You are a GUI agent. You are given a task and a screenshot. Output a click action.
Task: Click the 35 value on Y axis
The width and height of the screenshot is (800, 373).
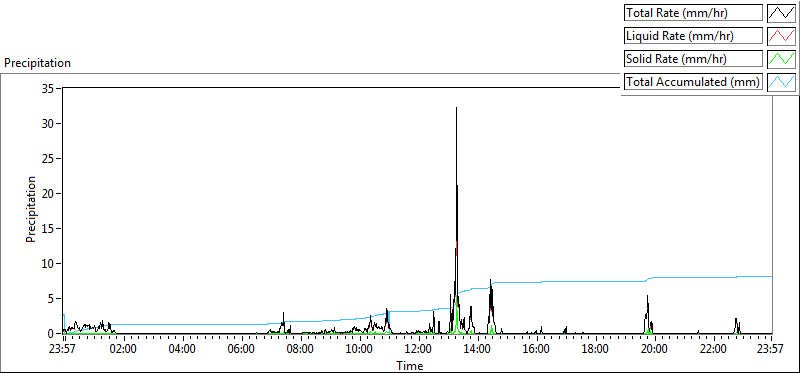click(48, 89)
